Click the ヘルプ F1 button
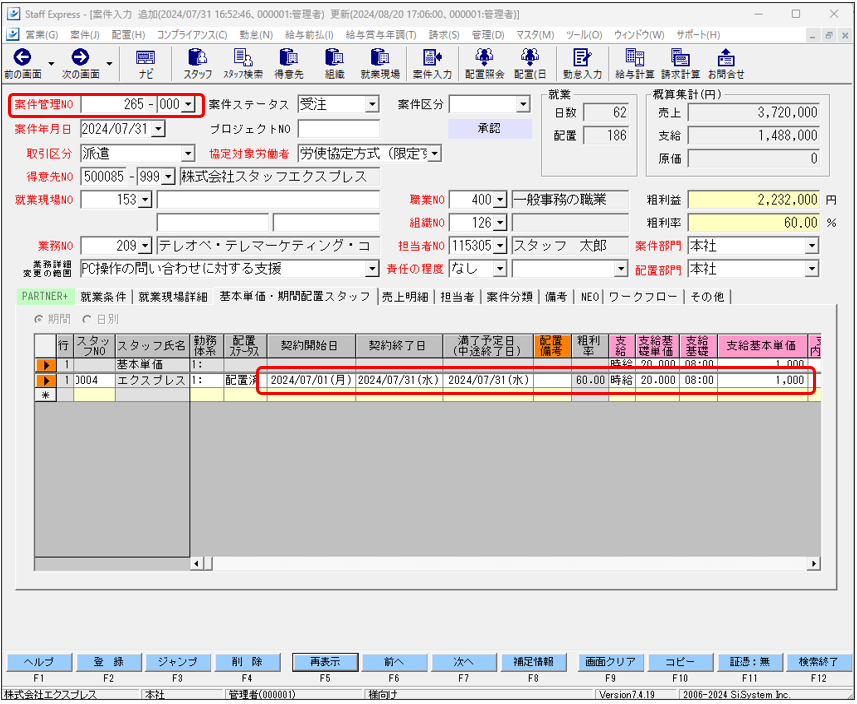This screenshot has height=704, width=857. click(x=39, y=662)
